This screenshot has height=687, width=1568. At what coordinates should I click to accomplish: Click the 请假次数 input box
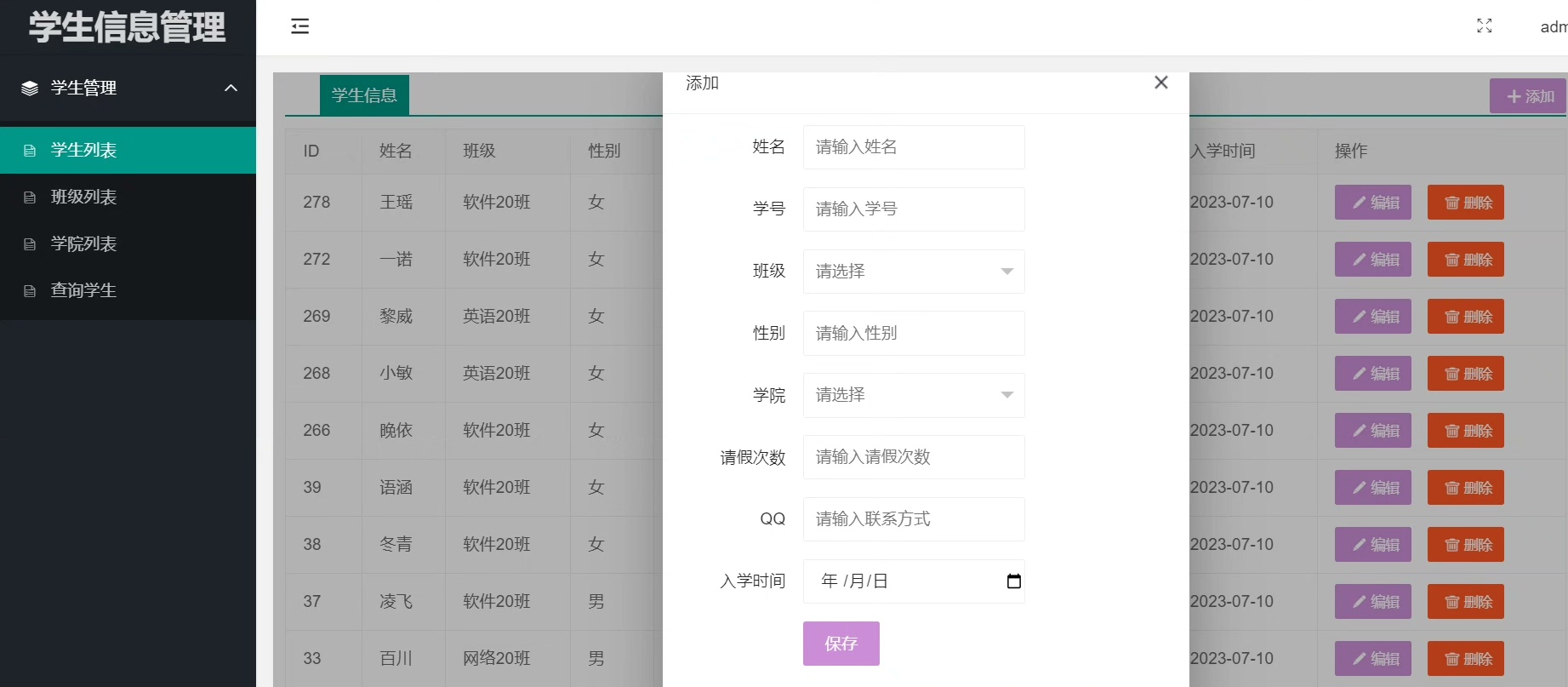(x=913, y=457)
